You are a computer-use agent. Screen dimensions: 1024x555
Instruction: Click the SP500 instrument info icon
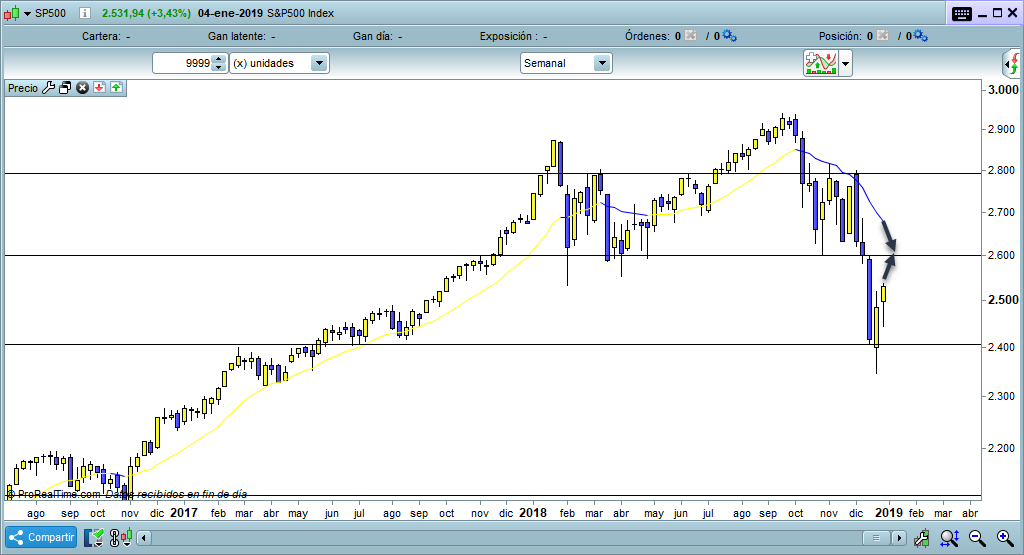pos(84,14)
